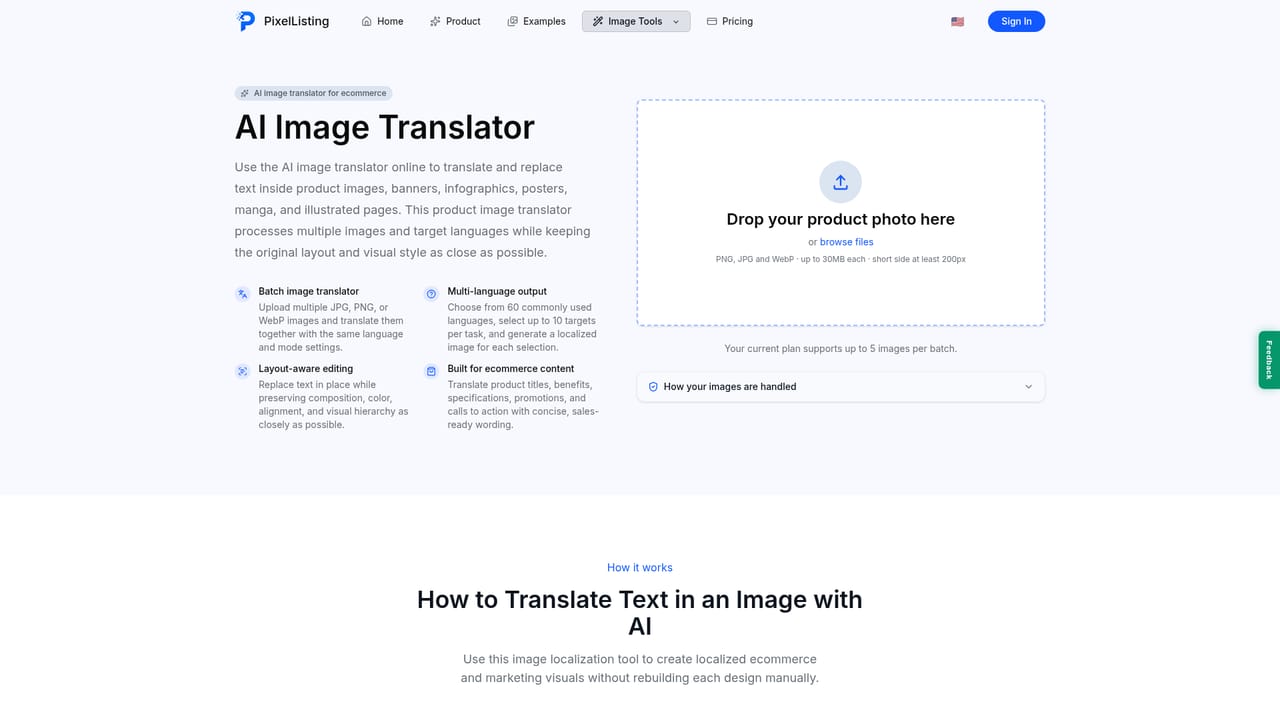The height and width of the screenshot is (720, 1280).
Task: Click How to Translate Text in an Image heading
Action: pyautogui.click(x=640, y=613)
